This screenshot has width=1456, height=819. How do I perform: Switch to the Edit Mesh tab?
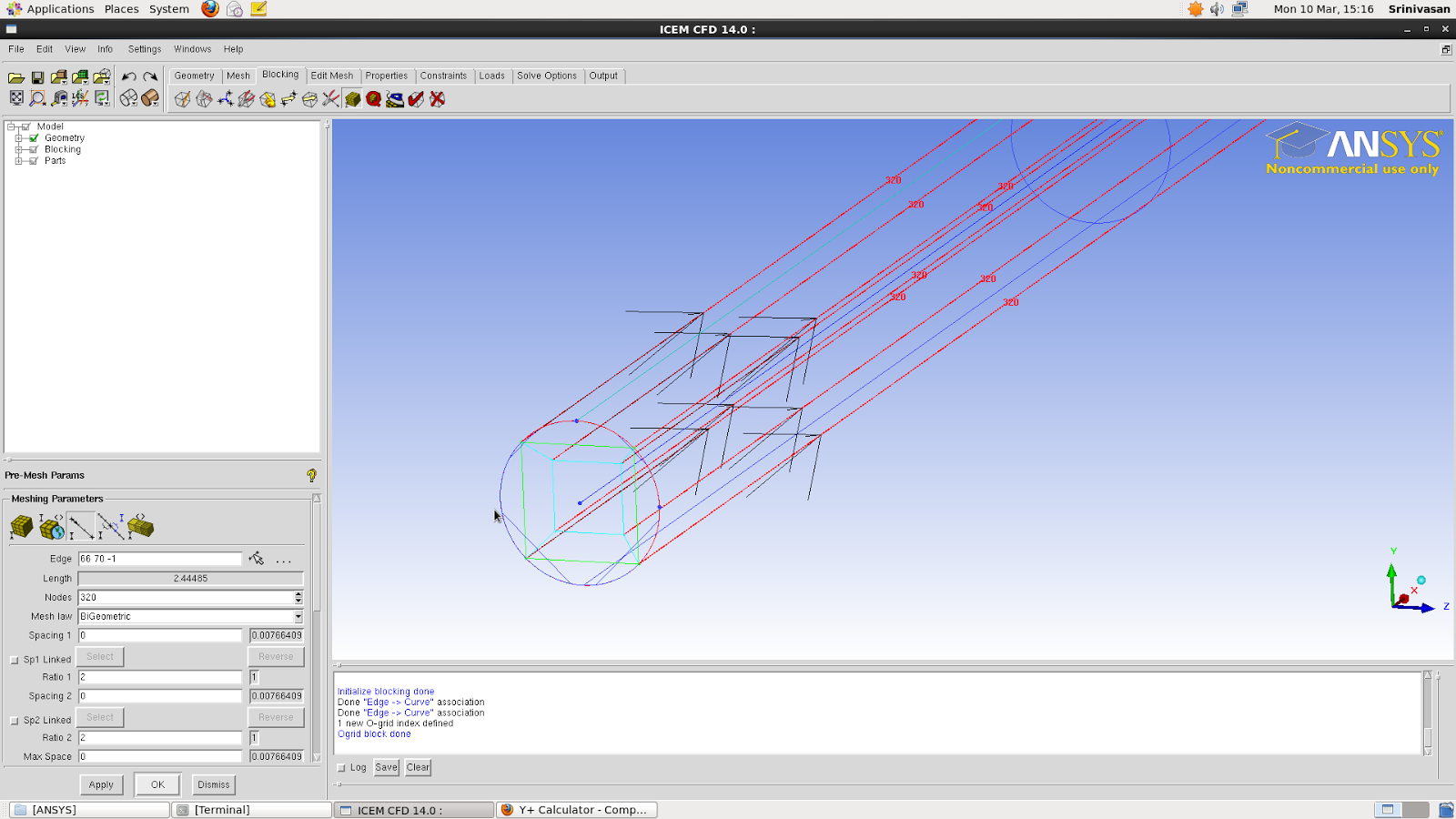click(332, 76)
